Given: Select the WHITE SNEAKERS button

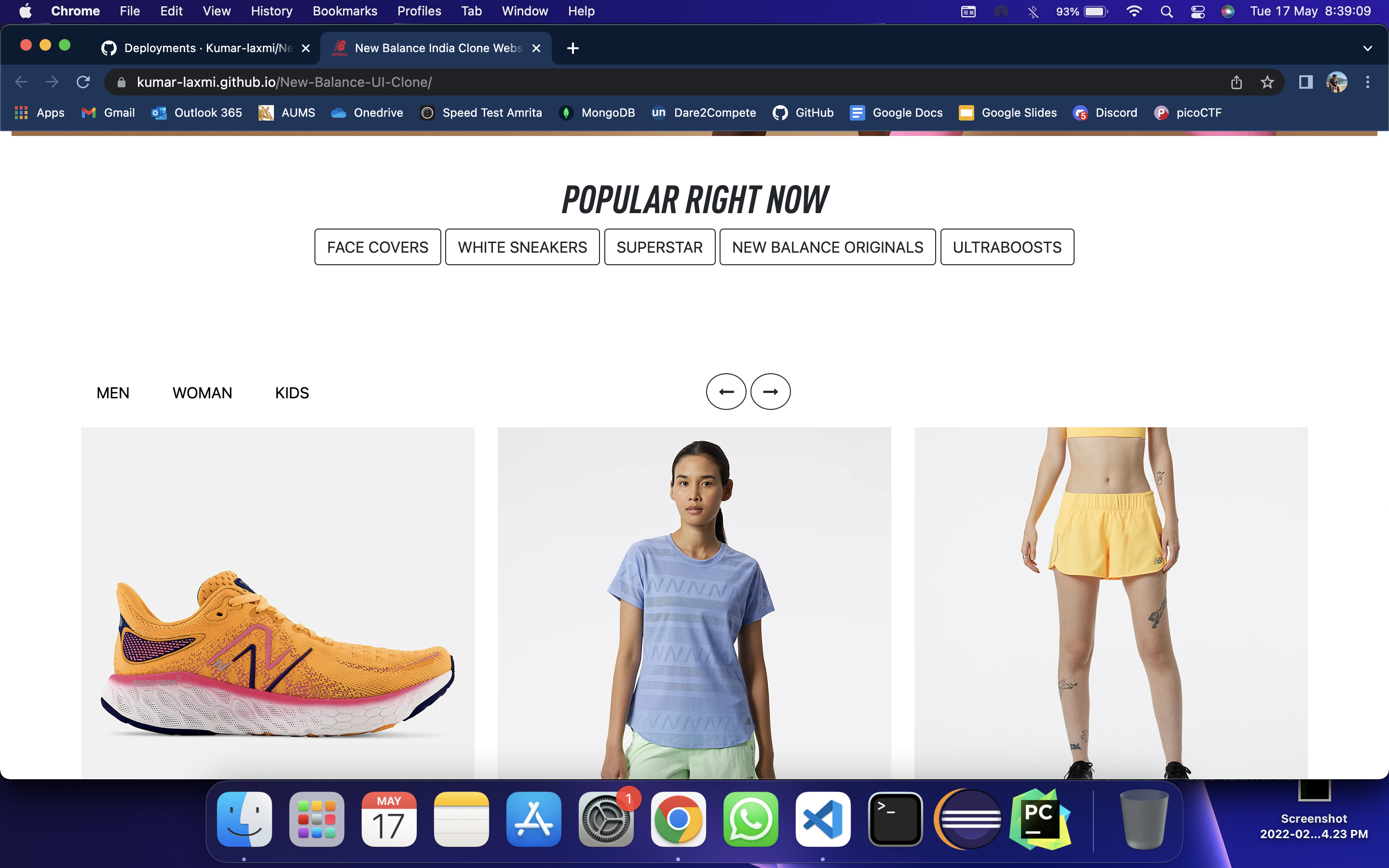Looking at the screenshot, I should point(522,247).
